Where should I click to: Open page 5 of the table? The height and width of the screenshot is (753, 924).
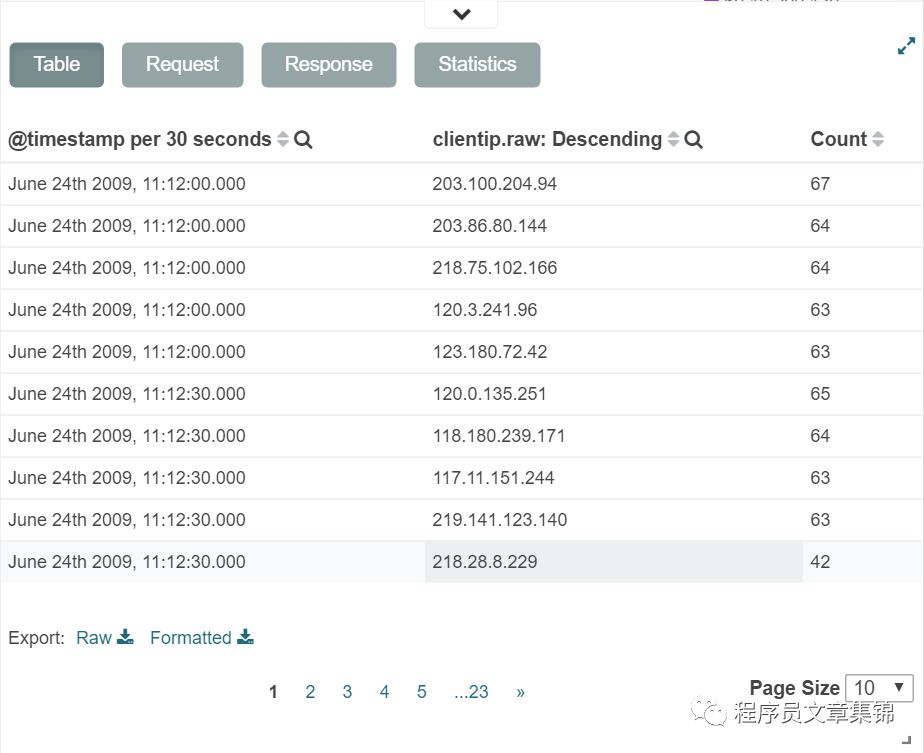click(x=422, y=692)
